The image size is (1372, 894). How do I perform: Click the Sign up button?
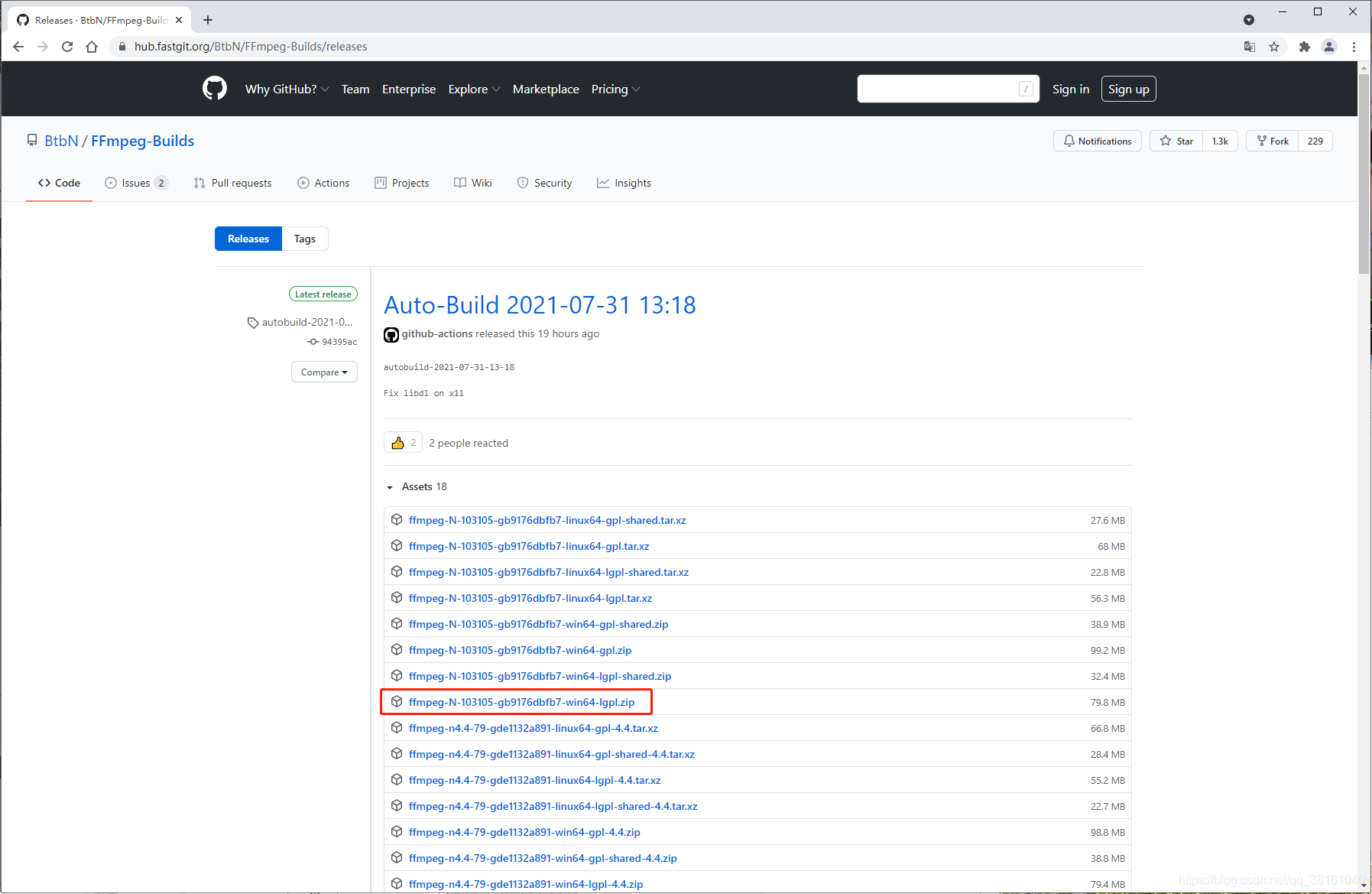pos(1129,89)
